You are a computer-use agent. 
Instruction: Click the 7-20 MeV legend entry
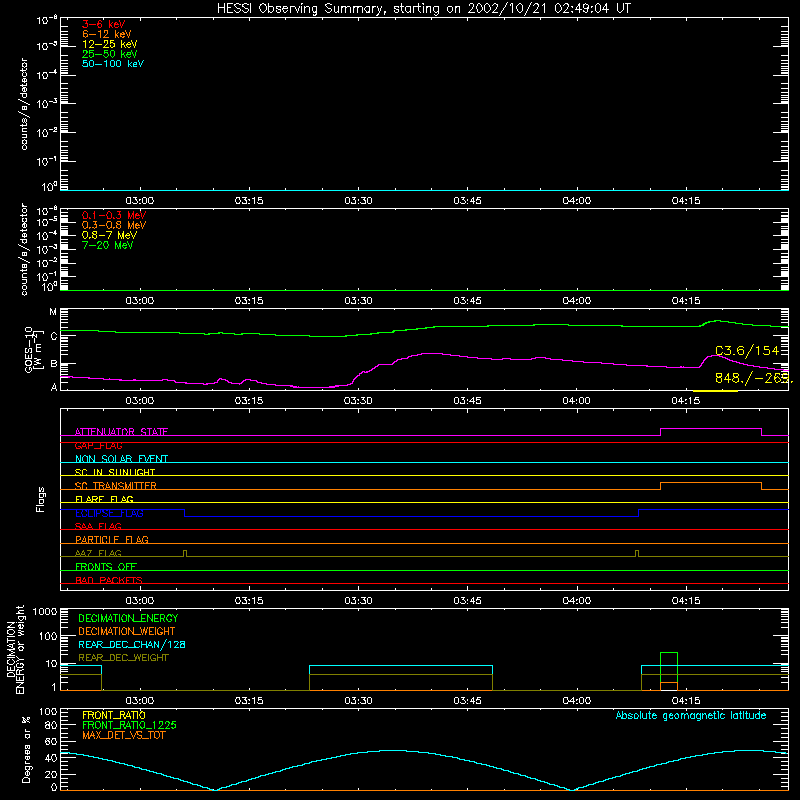(107, 245)
